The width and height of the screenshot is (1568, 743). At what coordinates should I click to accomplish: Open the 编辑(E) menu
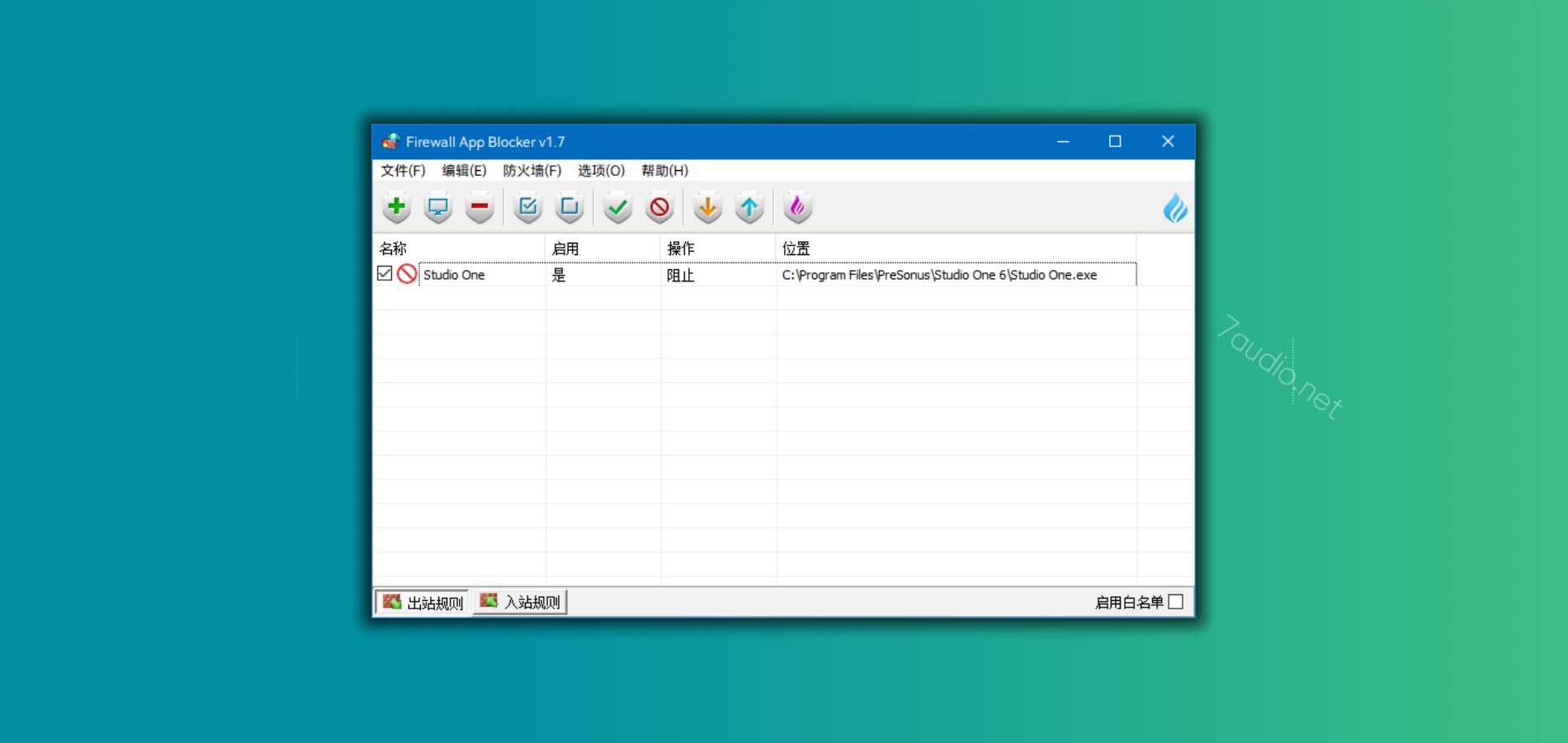[x=464, y=170]
